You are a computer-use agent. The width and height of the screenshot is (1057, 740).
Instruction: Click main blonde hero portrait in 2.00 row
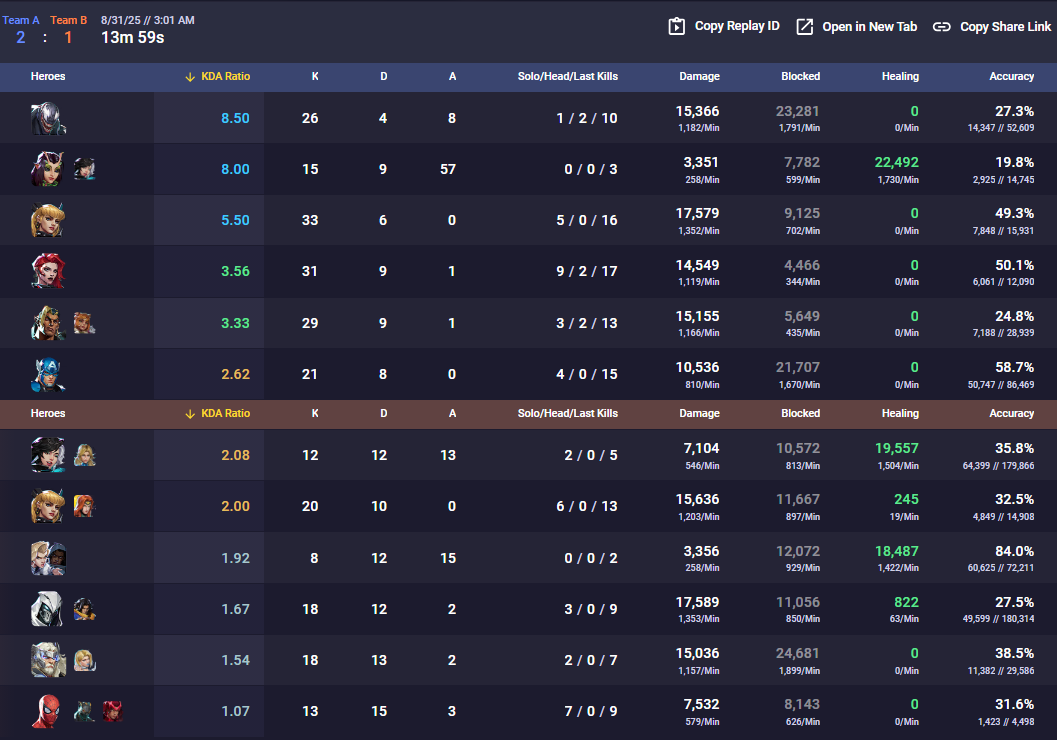coord(48,506)
